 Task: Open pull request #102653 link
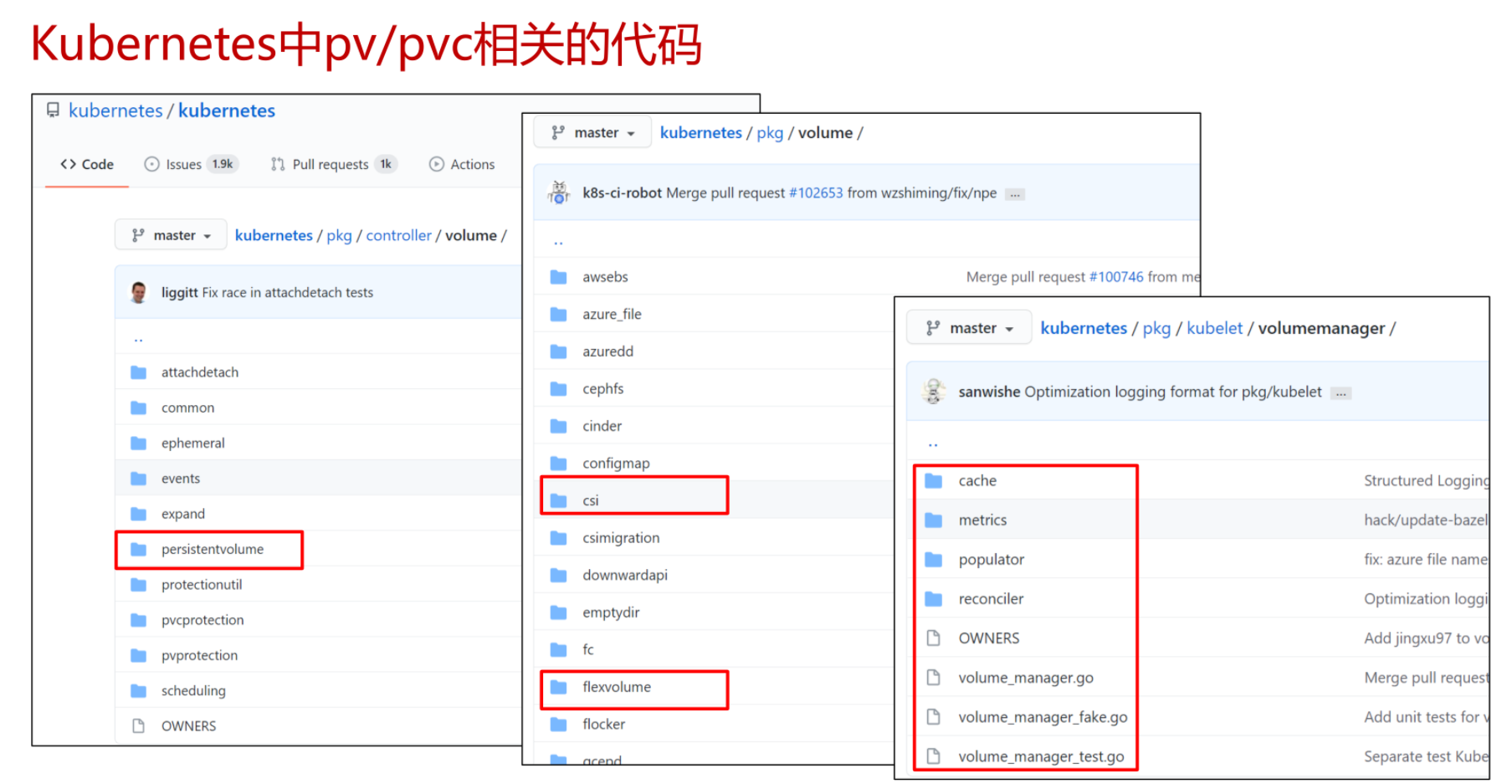tap(816, 193)
